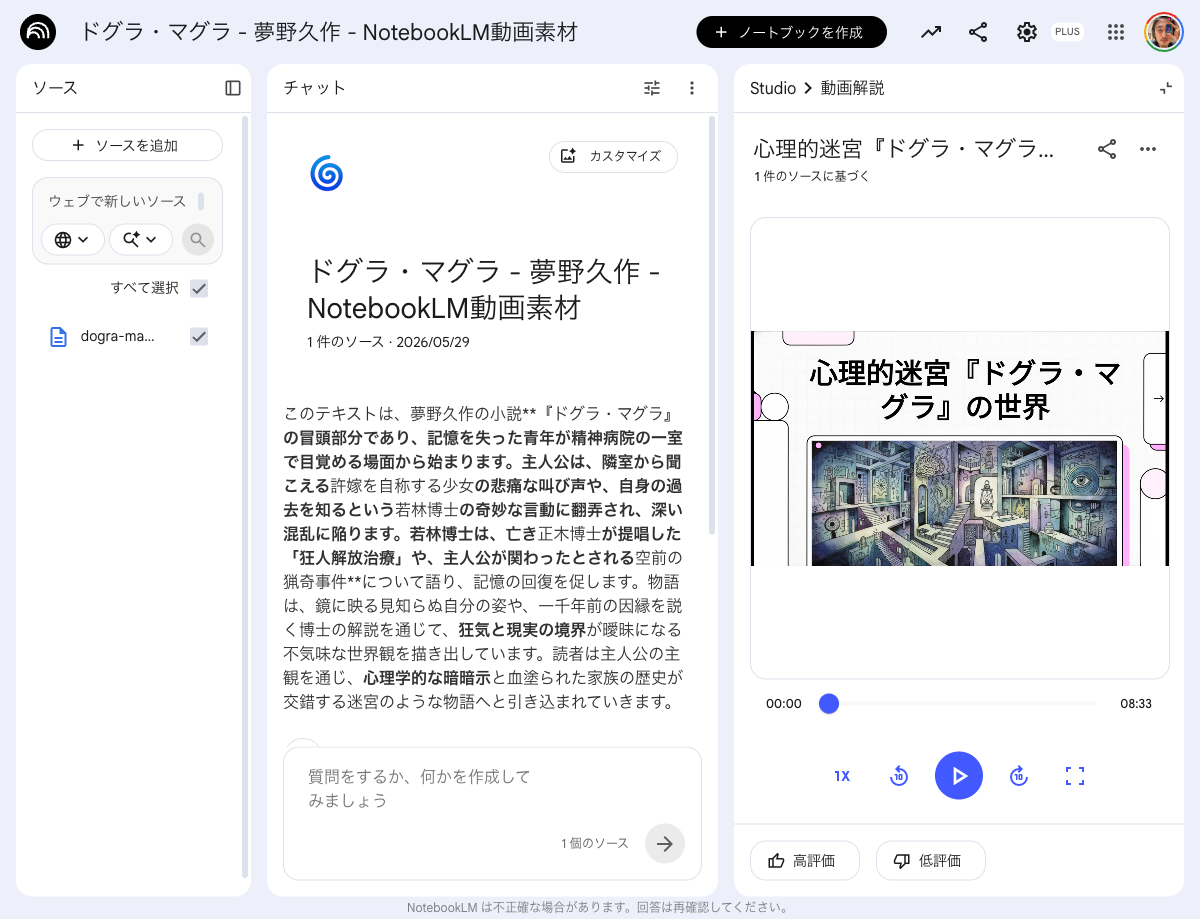Collapse the Studio panel view icon
Viewport: 1200px width, 919px height.
coord(1165,88)
